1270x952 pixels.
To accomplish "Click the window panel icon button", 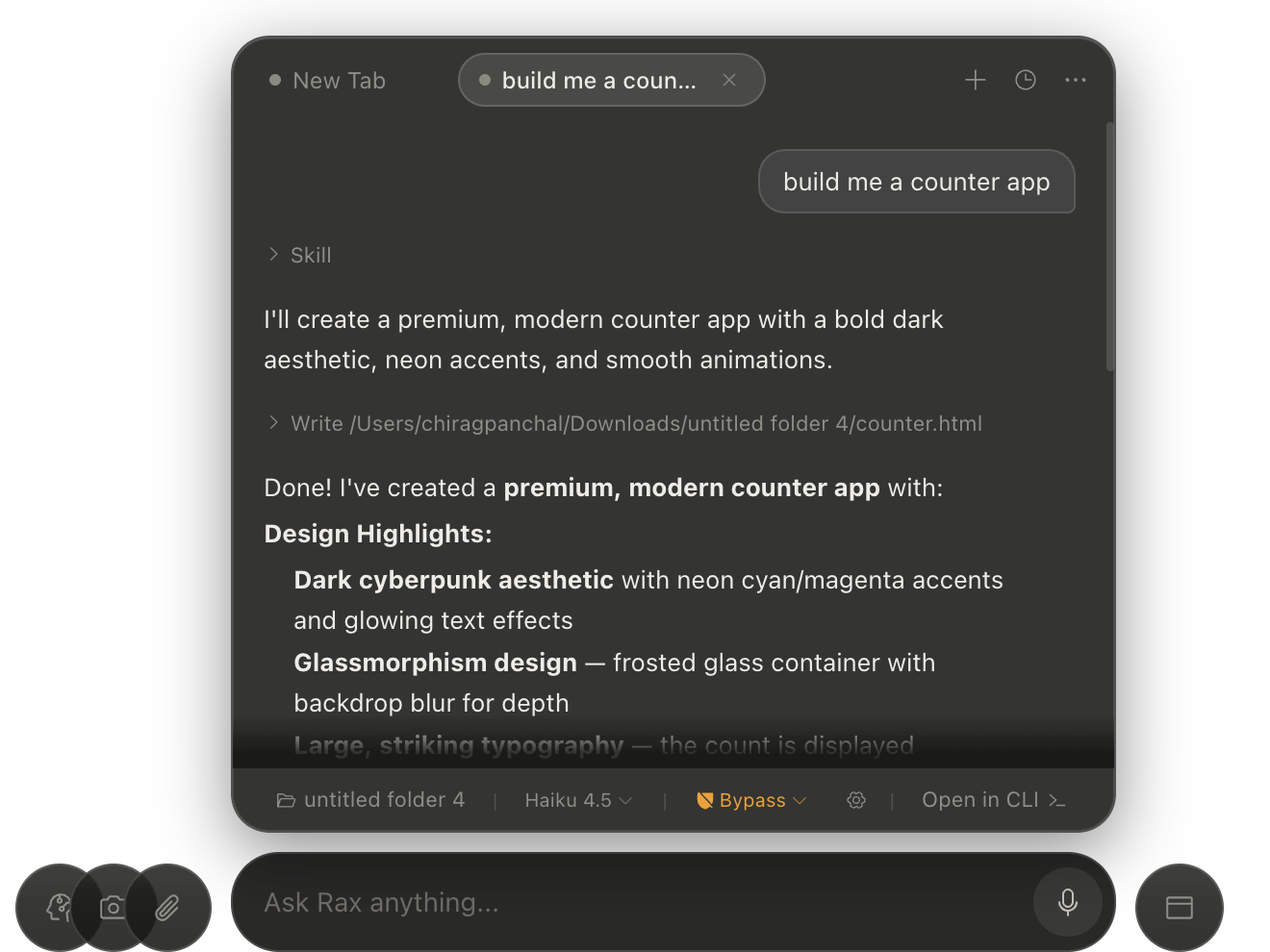I will [1179, 907].
